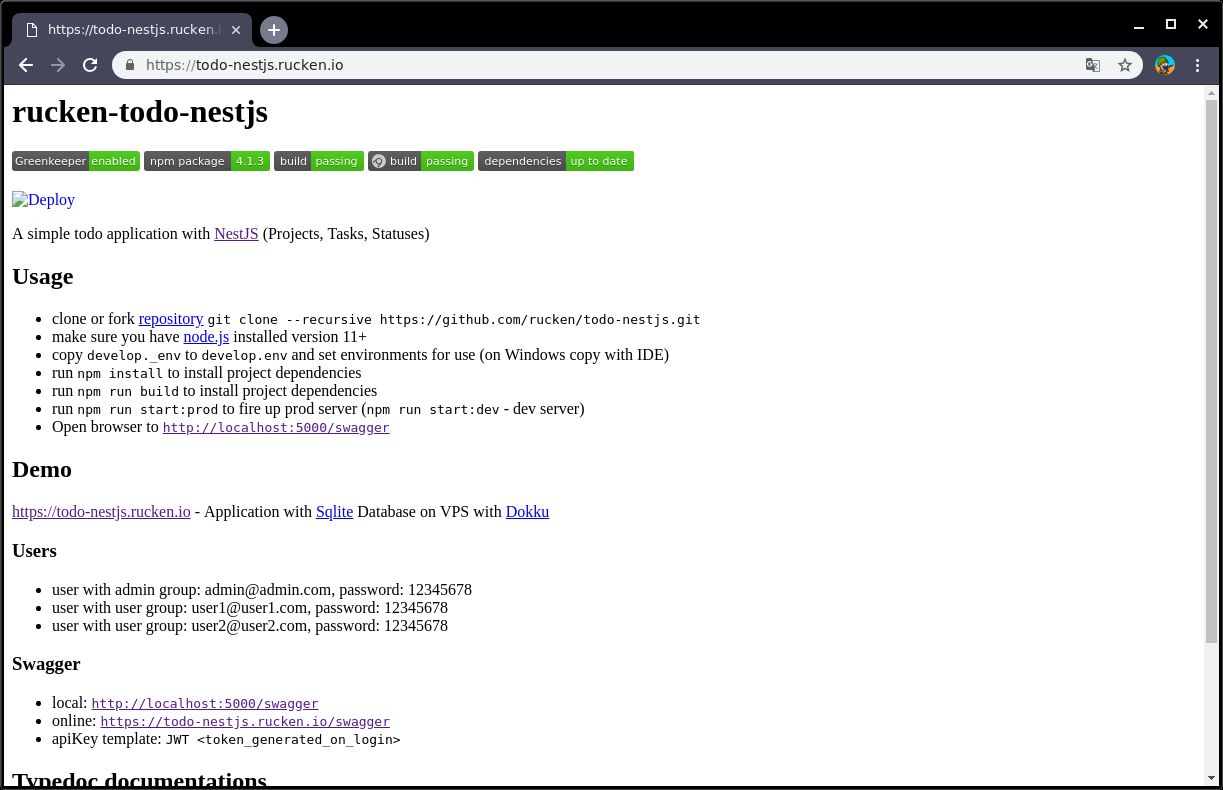This screenshot has width=1223, height=790.
Task: Click the user1@user1.com user line
Action: click(x=250, y=608)
